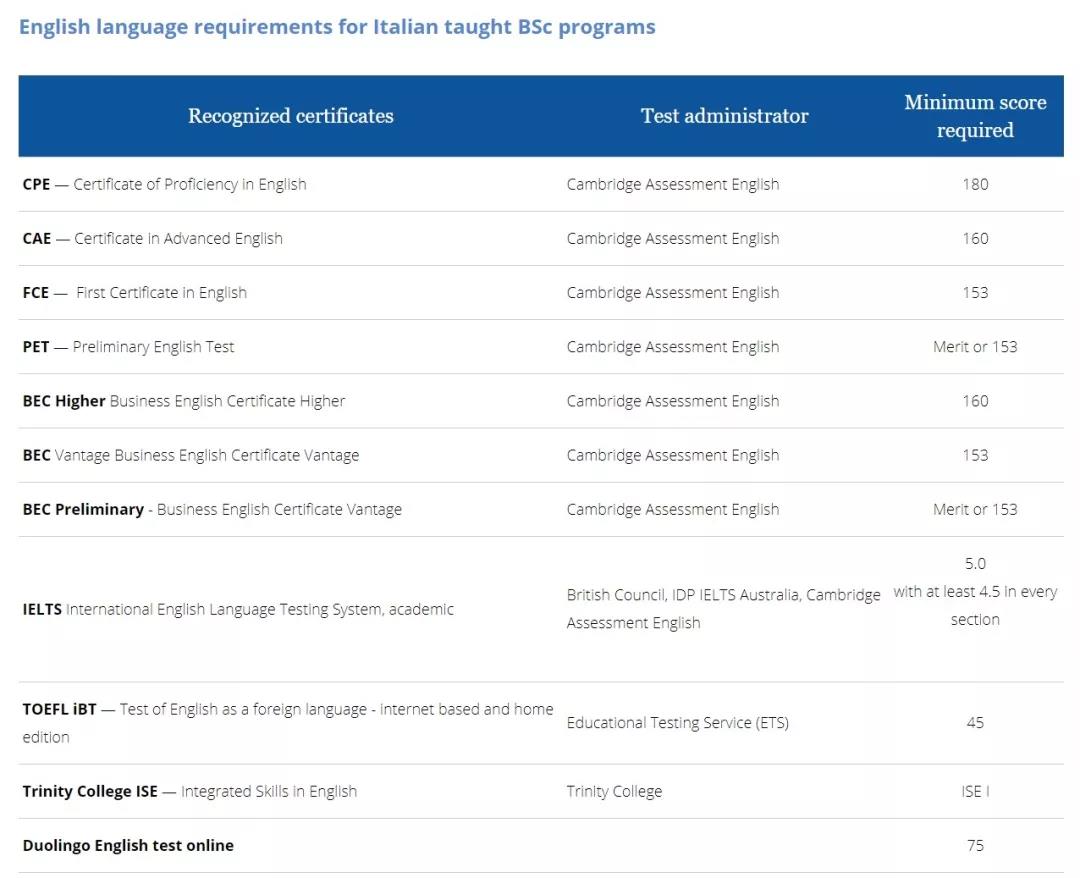The image size is (1080, 878).
Task: Click the PET Preliminary English Test entry
Action: [129, 347]
